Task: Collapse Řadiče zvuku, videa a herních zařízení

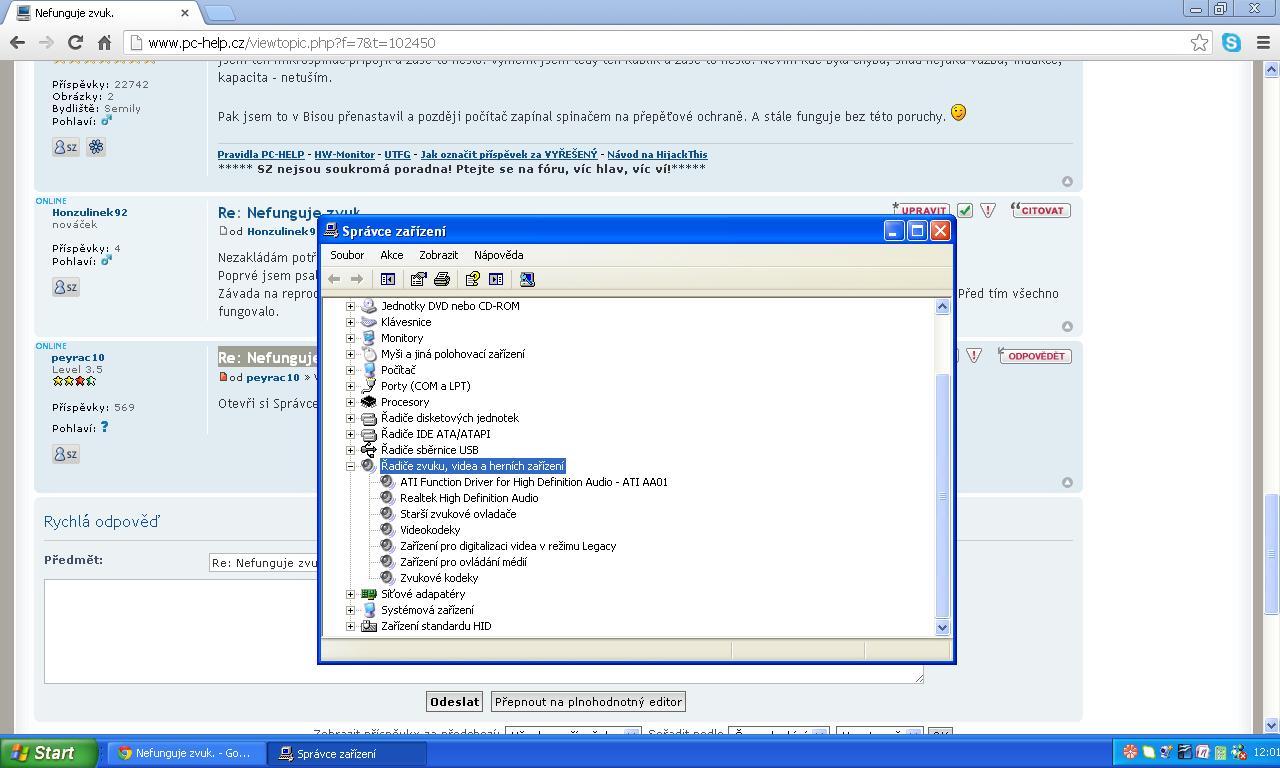Action: pyautogui.click(x=350, y=466)
